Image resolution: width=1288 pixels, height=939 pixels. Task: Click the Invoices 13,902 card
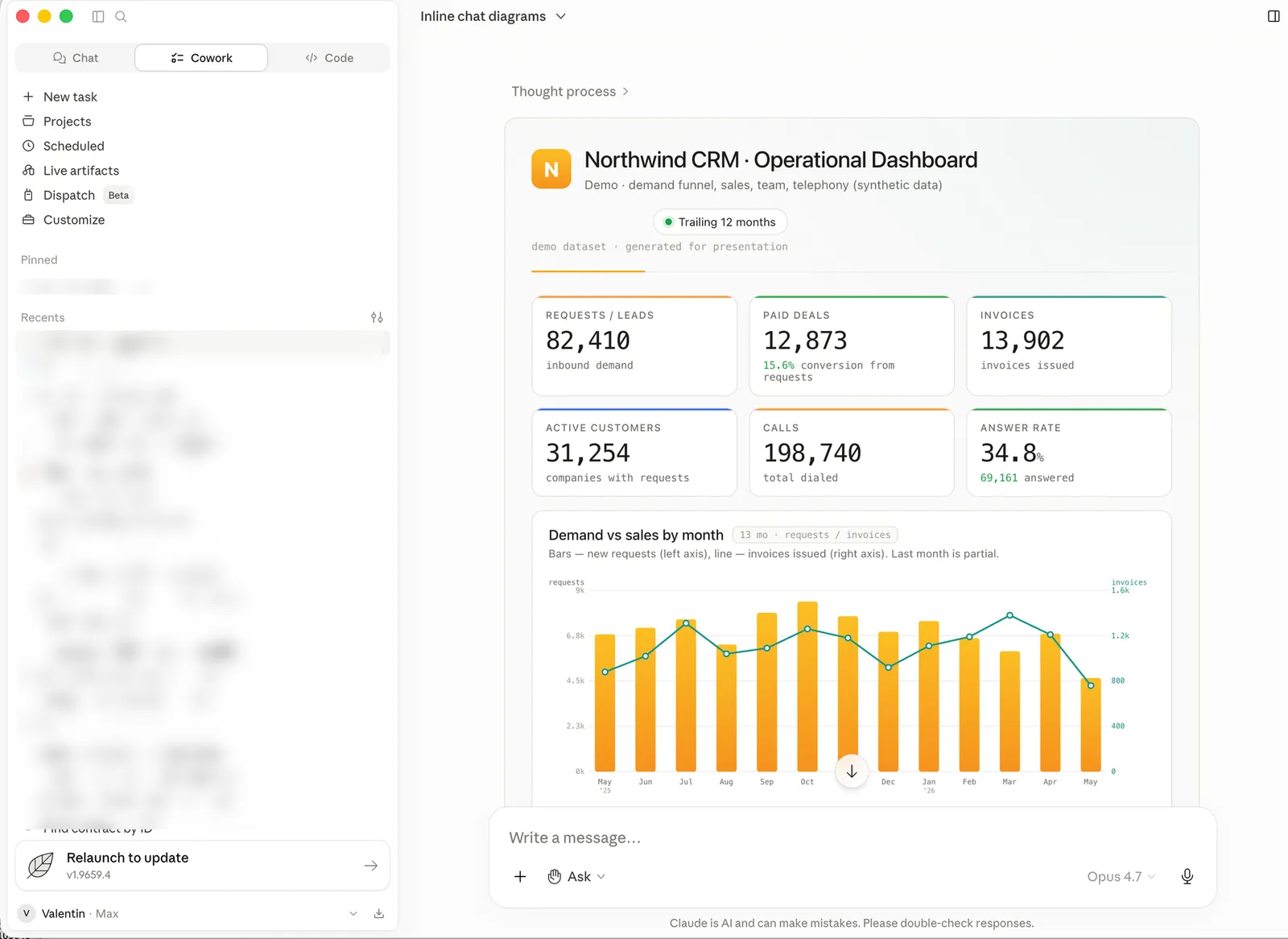coord(1069,345)
